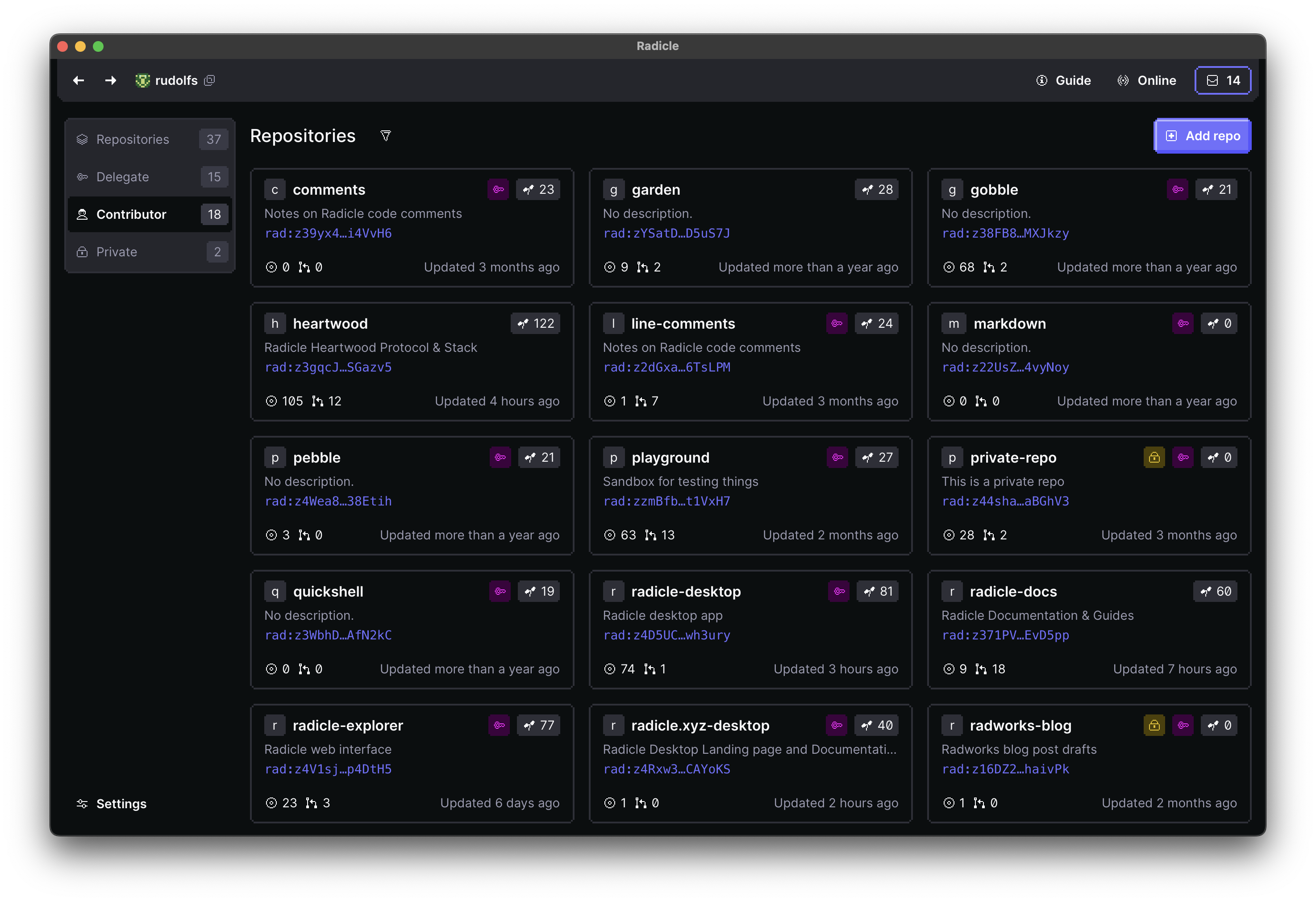1316x902 pixels.
Task: Click the Online status indicator
Action: tap(1147, 80)
